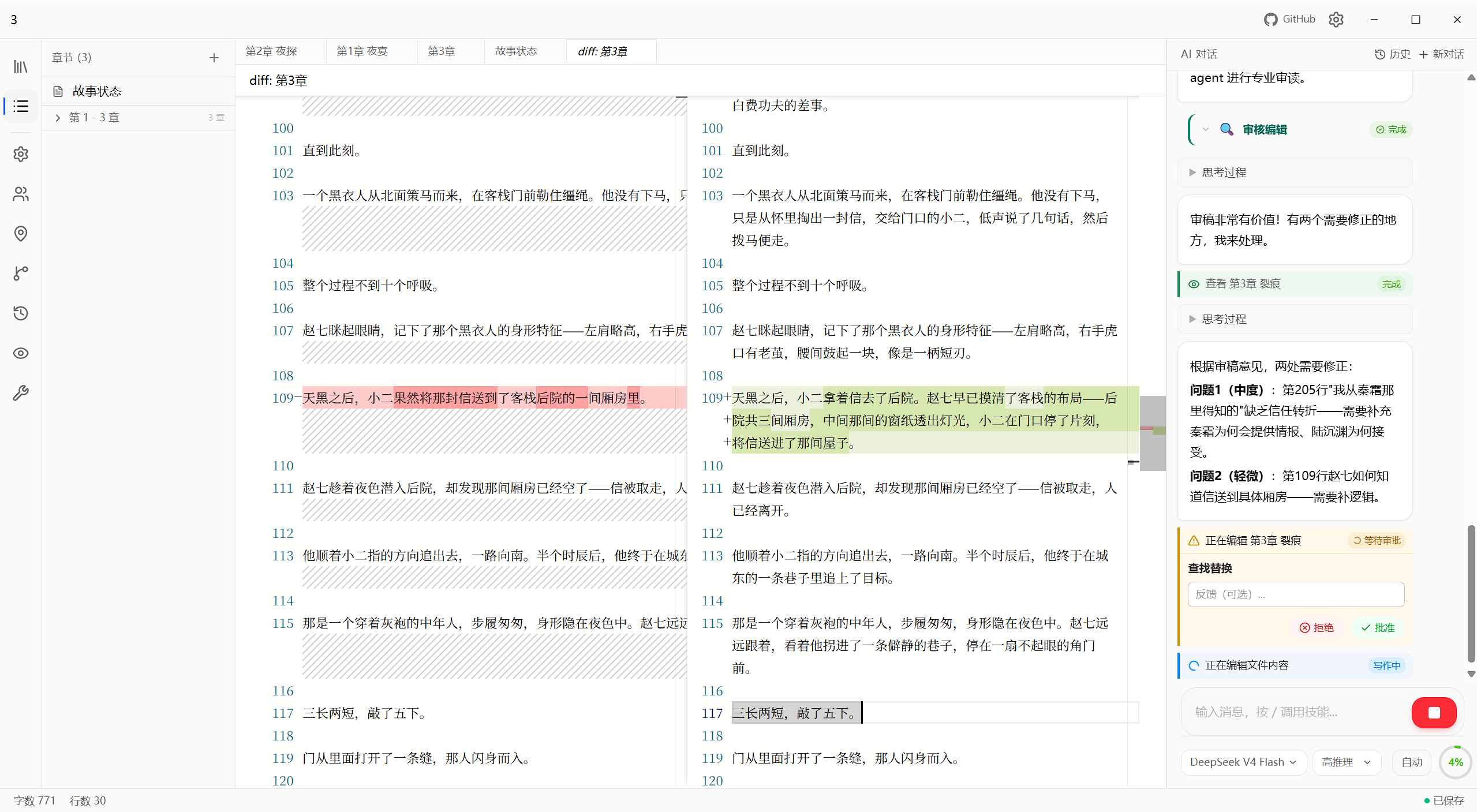This screenshot has height=812, width=1477.
Task: Click the 字数 771 status bar entry
Action: click(35, 801)
